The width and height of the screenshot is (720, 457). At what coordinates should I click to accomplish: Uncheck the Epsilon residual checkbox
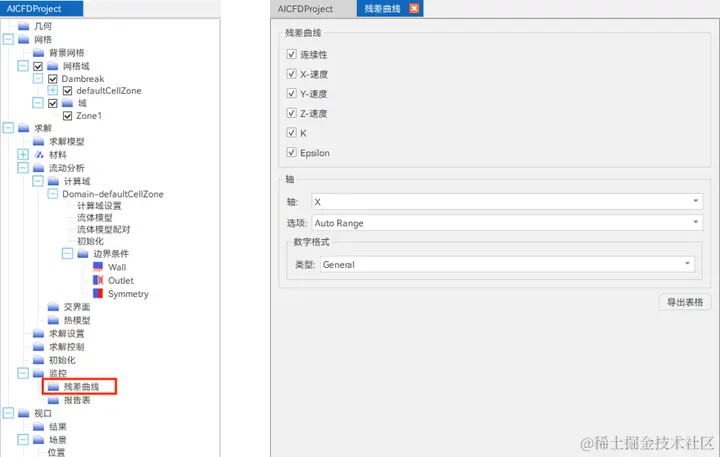(x=291, y=152)
